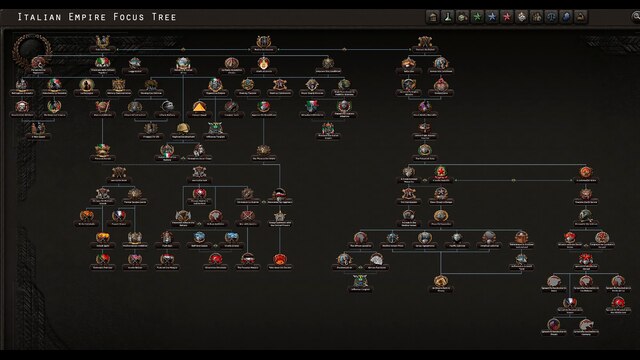Select the dark steel helmet focus icon

click(x=167, y=107)
